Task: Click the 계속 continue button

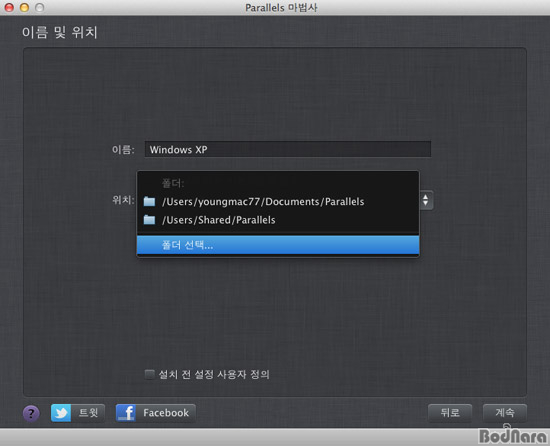Action: click(x=505, y=413)
